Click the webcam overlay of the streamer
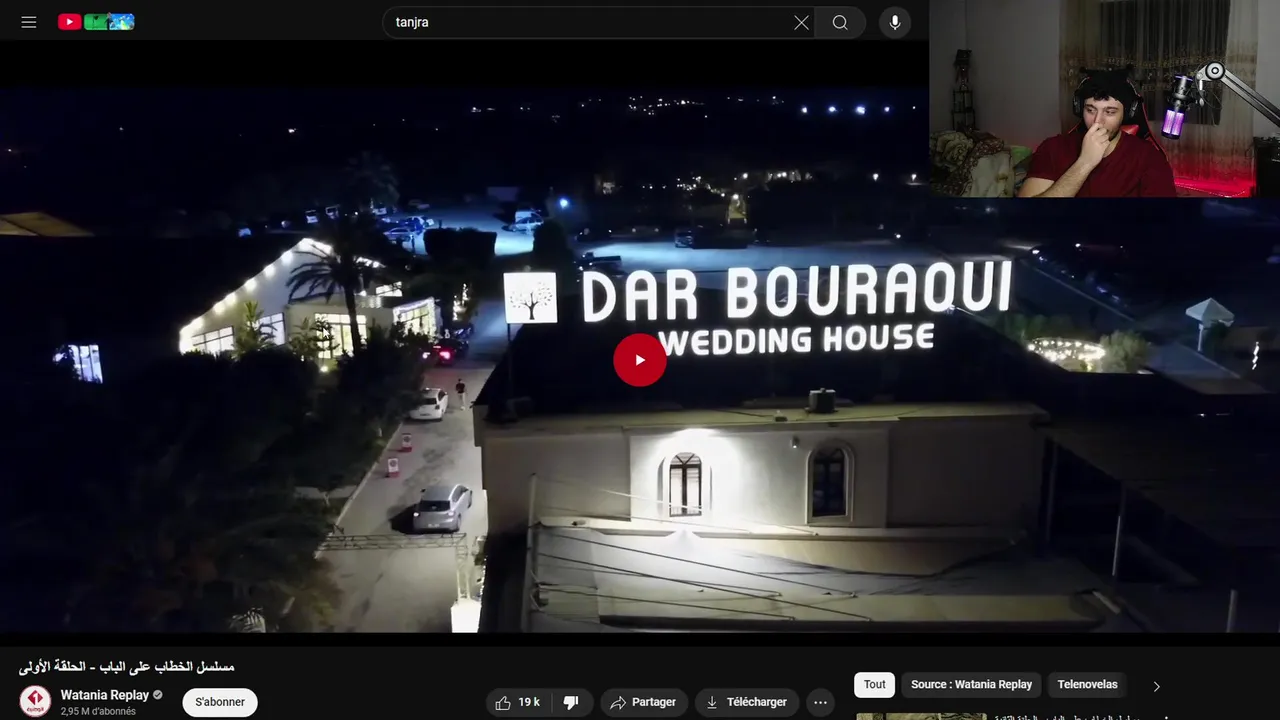This screenshot has height=720, width=1280. [x=1104, y=98]
